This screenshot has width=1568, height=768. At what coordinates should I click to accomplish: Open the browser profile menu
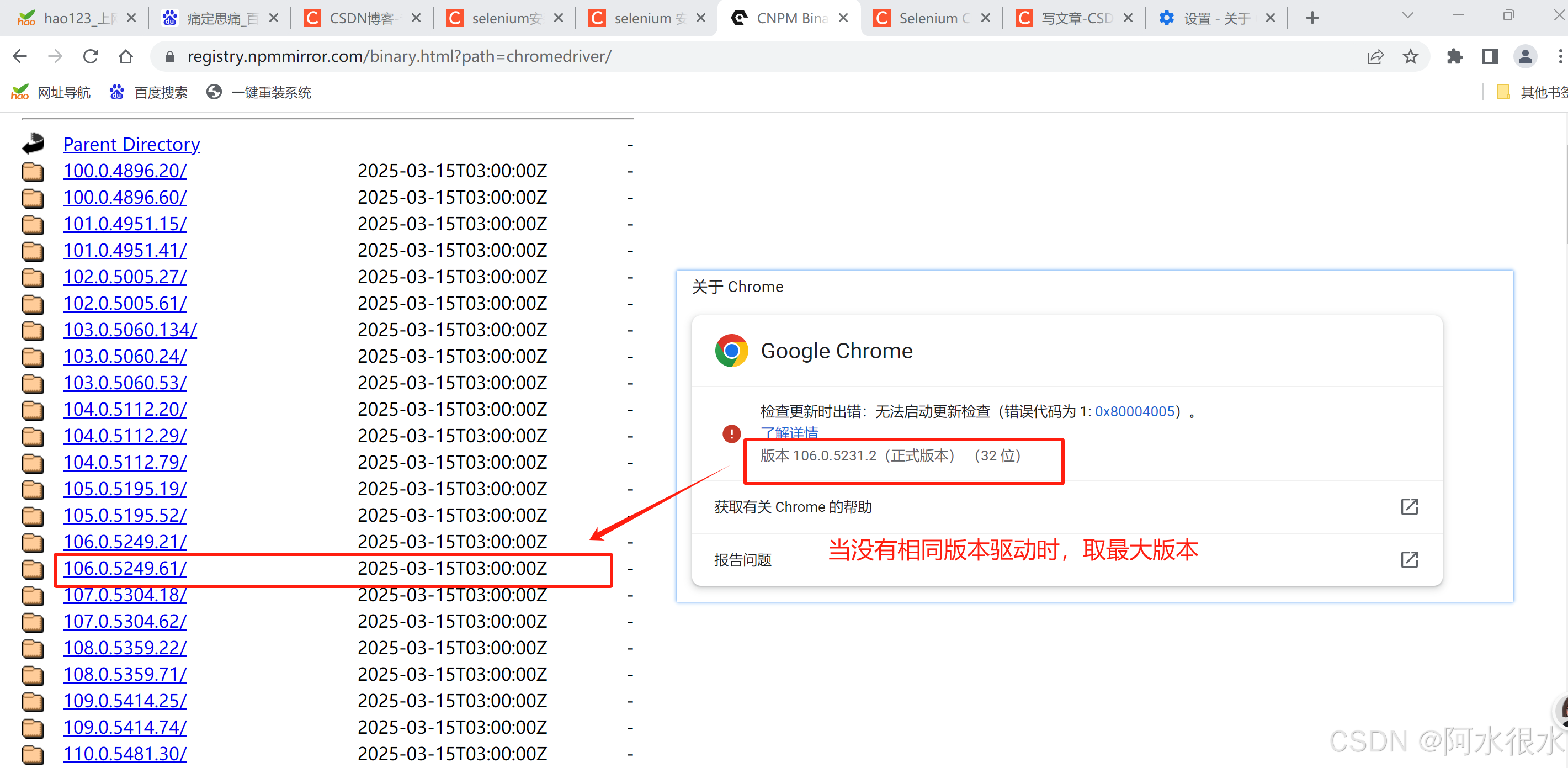1526,56
